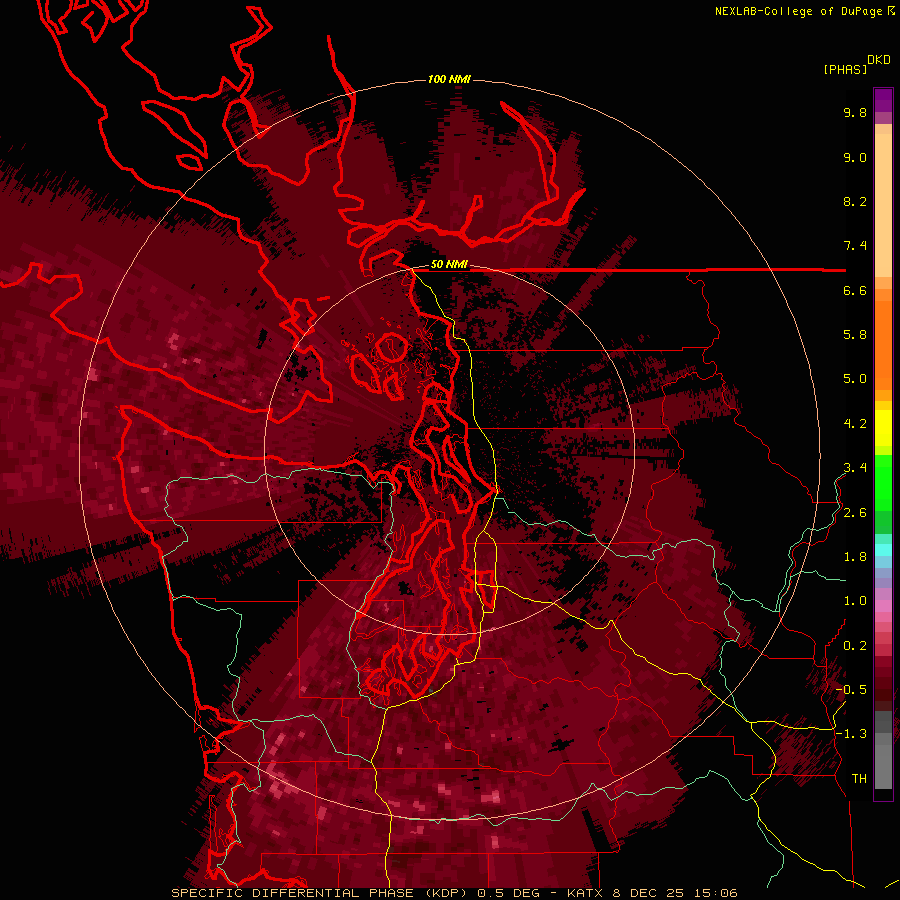900x900 pixels.
Task: Click the 5.8 legend value
Action: [x=855, y=335]
